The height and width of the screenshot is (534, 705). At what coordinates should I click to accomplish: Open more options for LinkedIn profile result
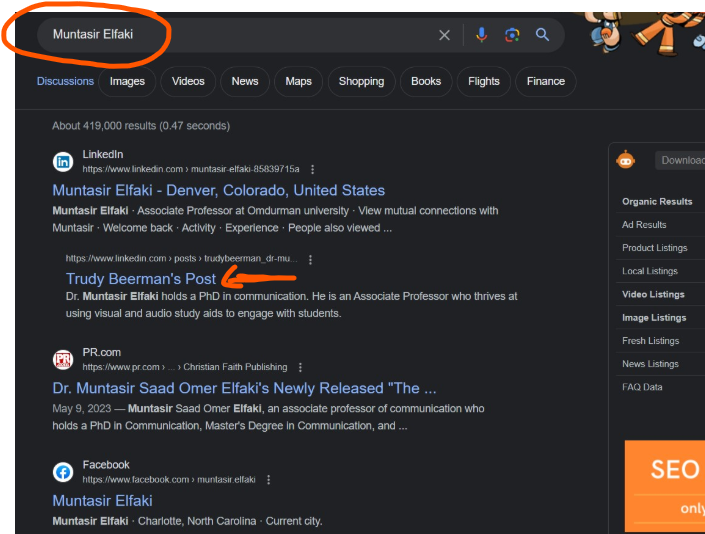(312, 169)
